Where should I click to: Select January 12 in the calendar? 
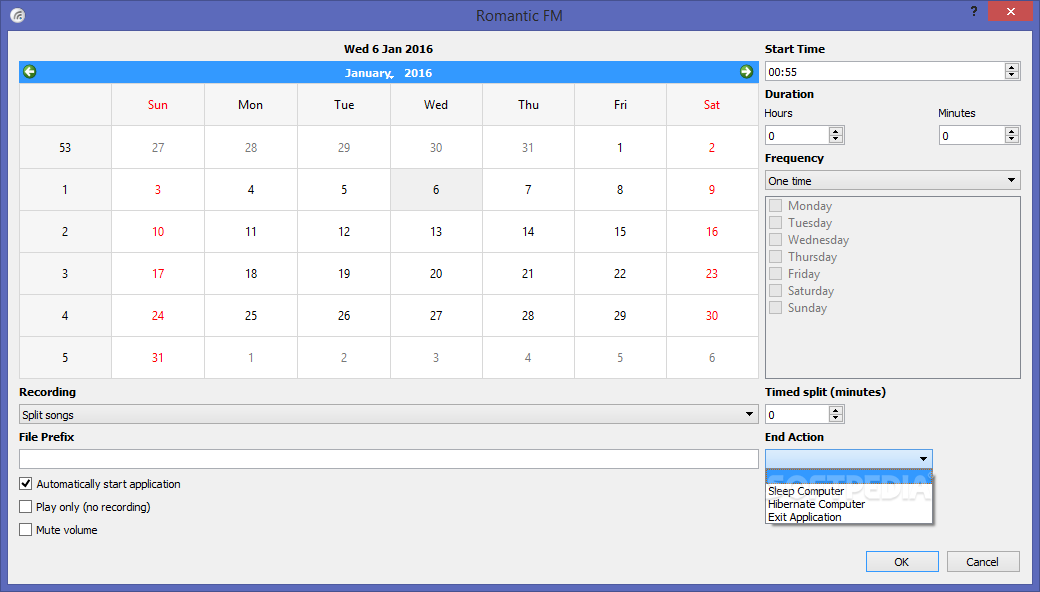coord(344,231)
